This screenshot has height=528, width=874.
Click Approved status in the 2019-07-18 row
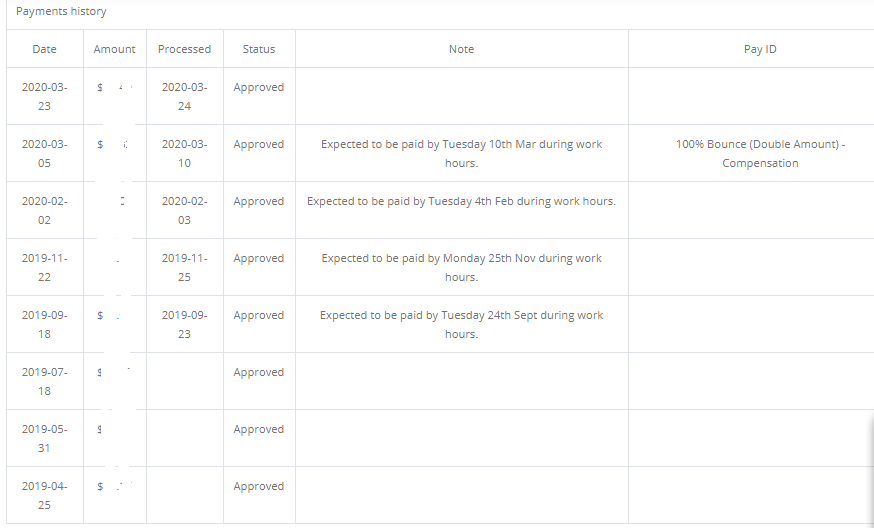pyautogui.click(x=258, y=372)
